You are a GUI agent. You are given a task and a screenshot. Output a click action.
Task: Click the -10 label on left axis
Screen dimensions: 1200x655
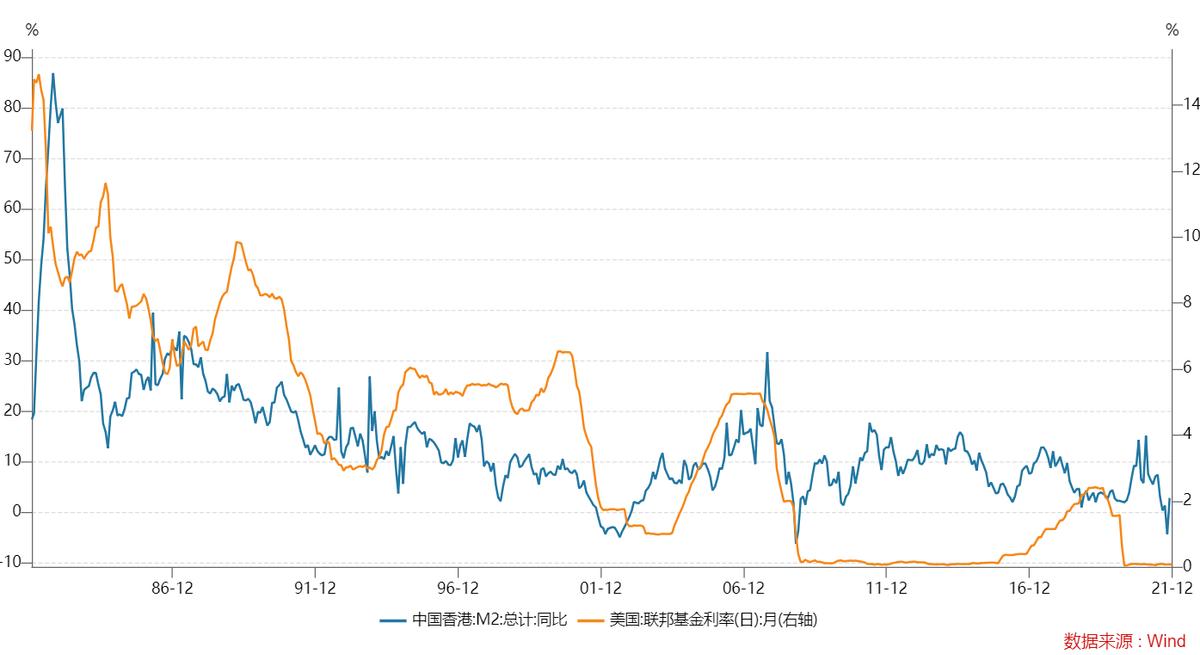click(x=12, y=563)
